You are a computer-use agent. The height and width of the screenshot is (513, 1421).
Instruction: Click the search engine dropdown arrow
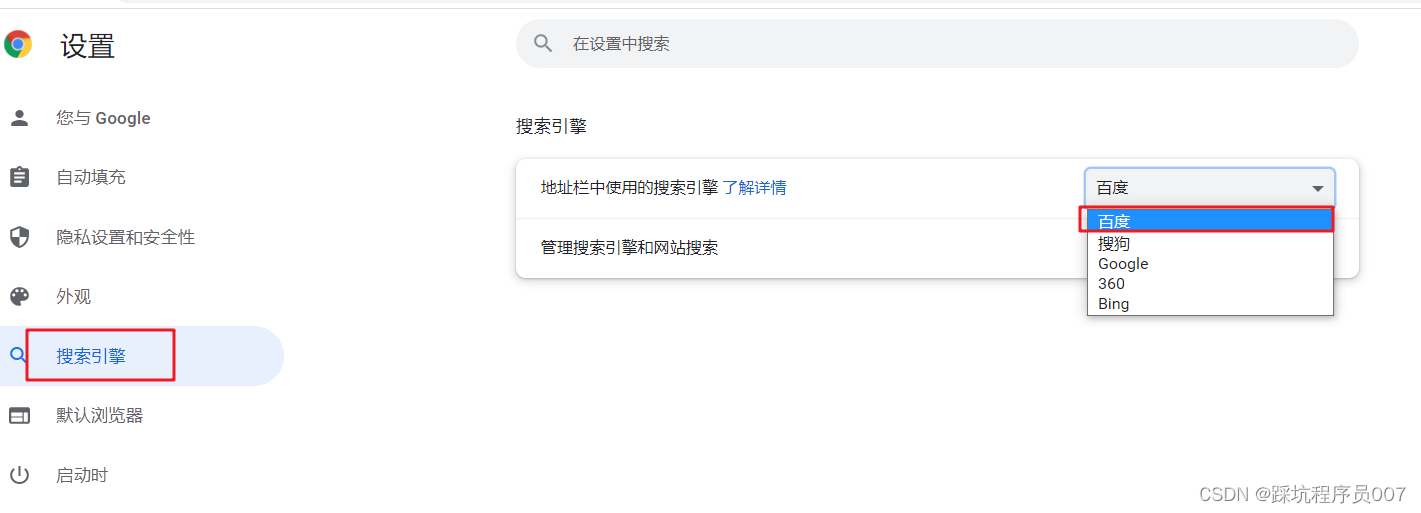[1317, 188]
